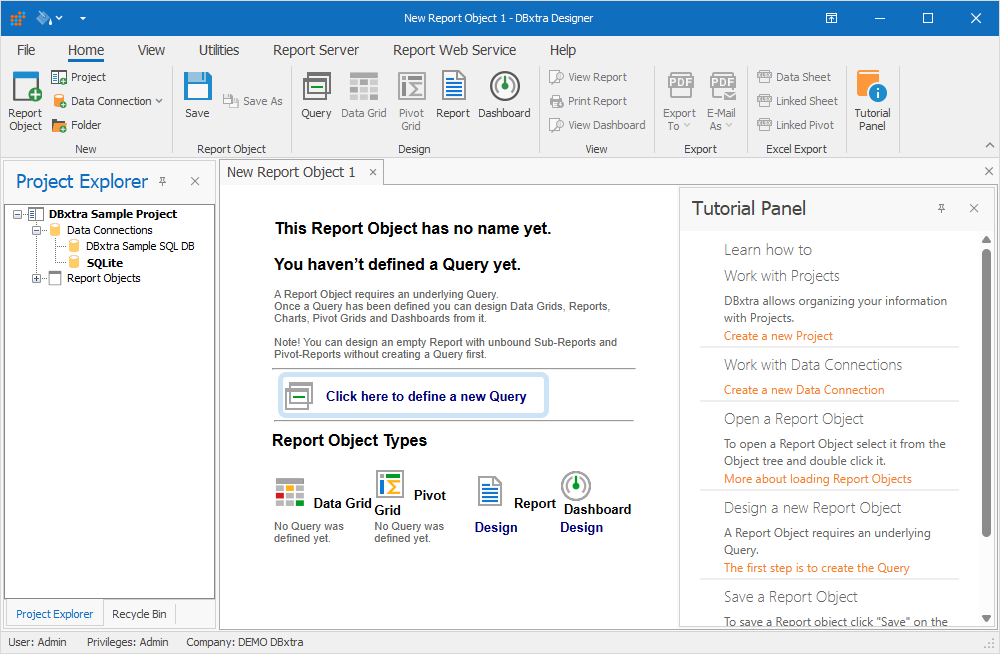
Task: Select the Data Grid design icon
Action: [363, 95]
